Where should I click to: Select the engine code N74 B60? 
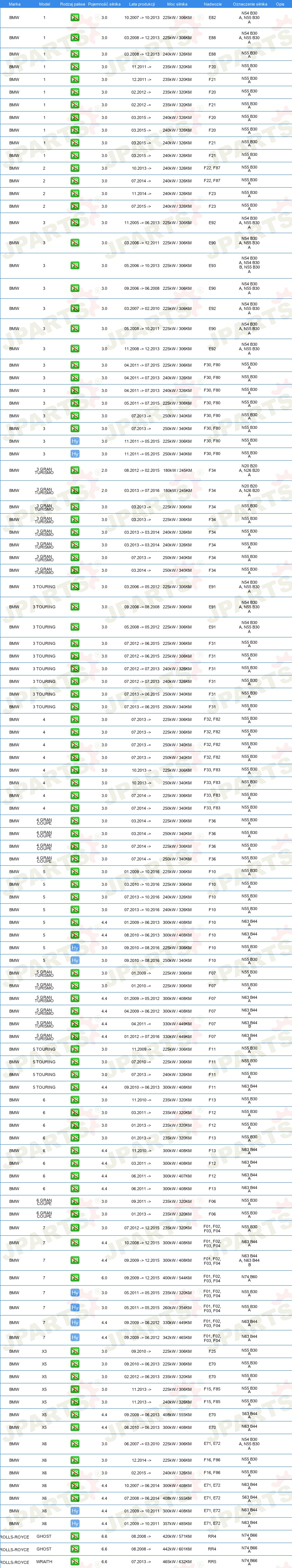point(249,1277)
